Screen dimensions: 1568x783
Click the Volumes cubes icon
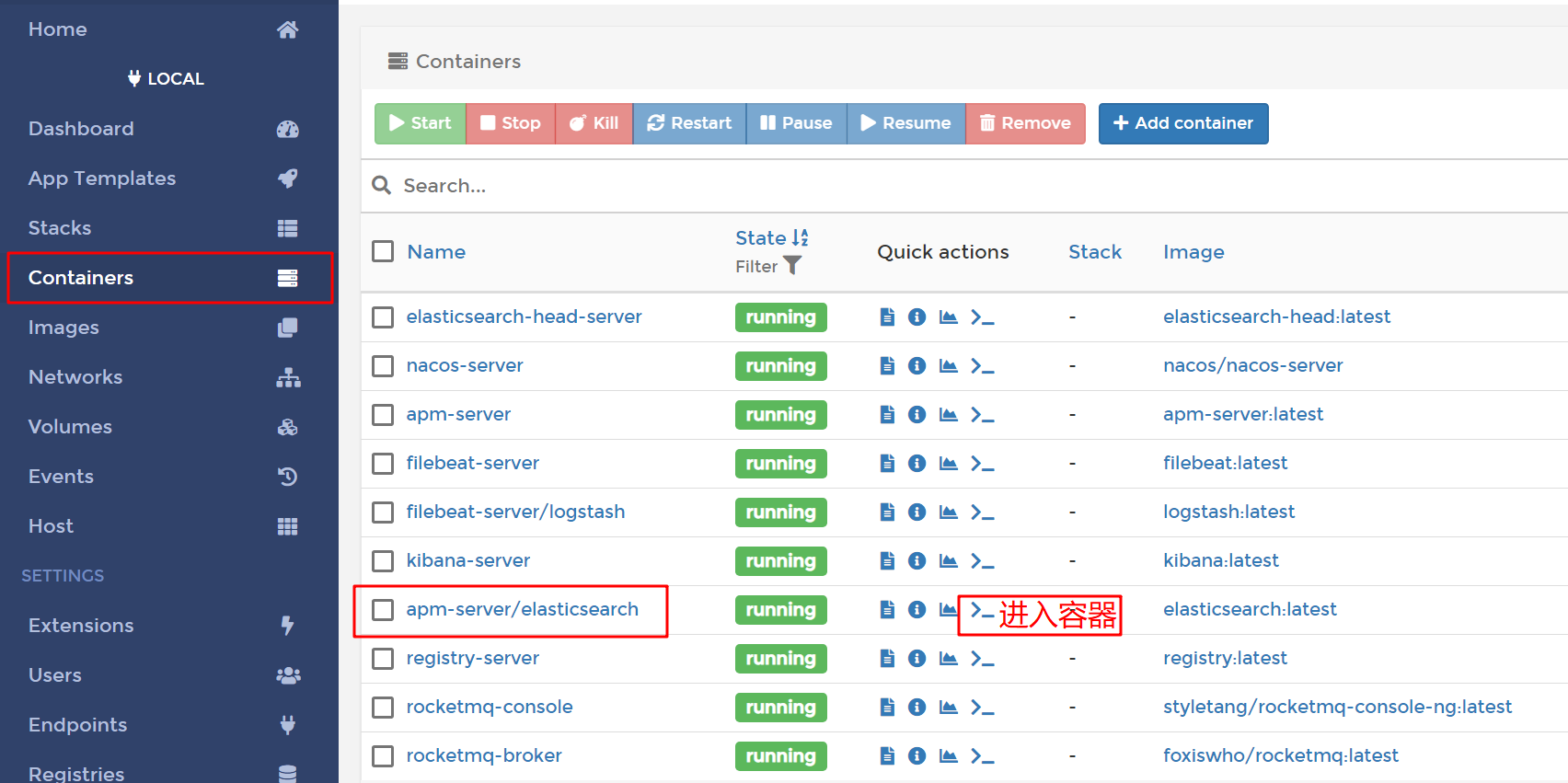pyautogui.click(x=288, y=427)
